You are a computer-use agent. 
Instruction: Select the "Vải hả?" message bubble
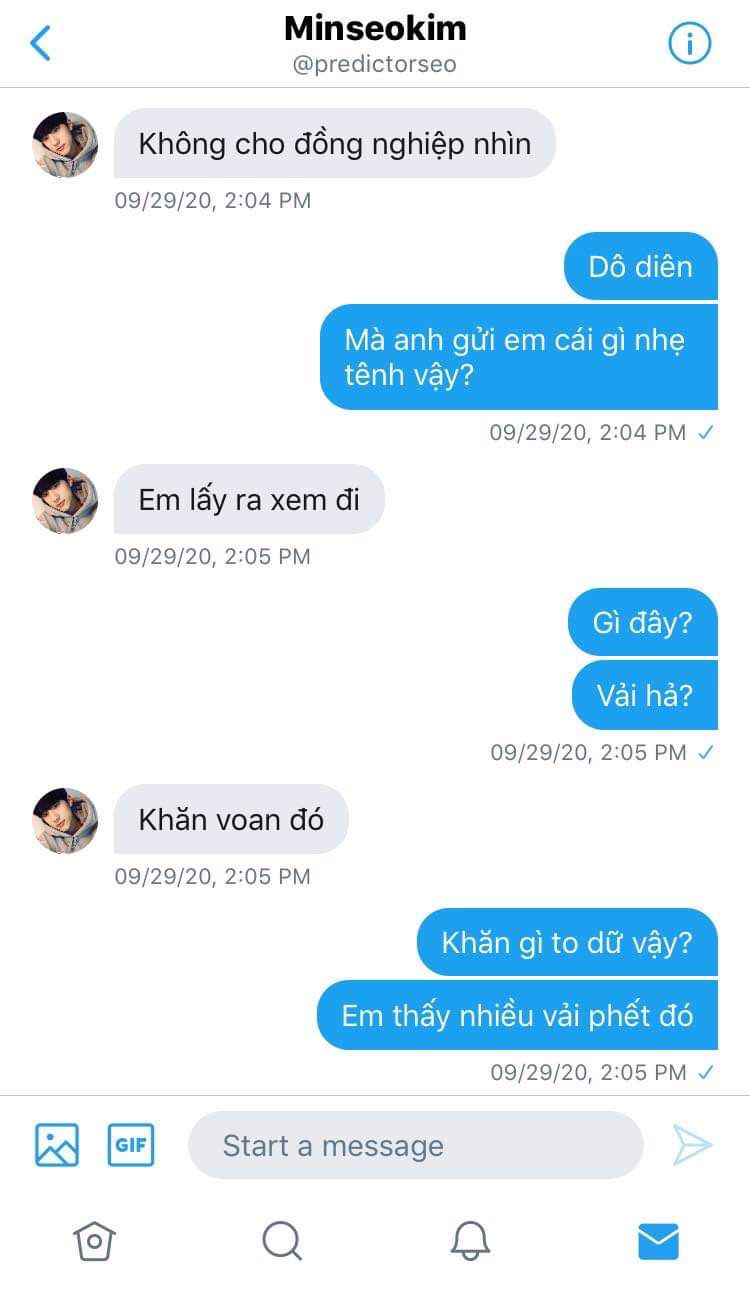[x=645, y=695]
